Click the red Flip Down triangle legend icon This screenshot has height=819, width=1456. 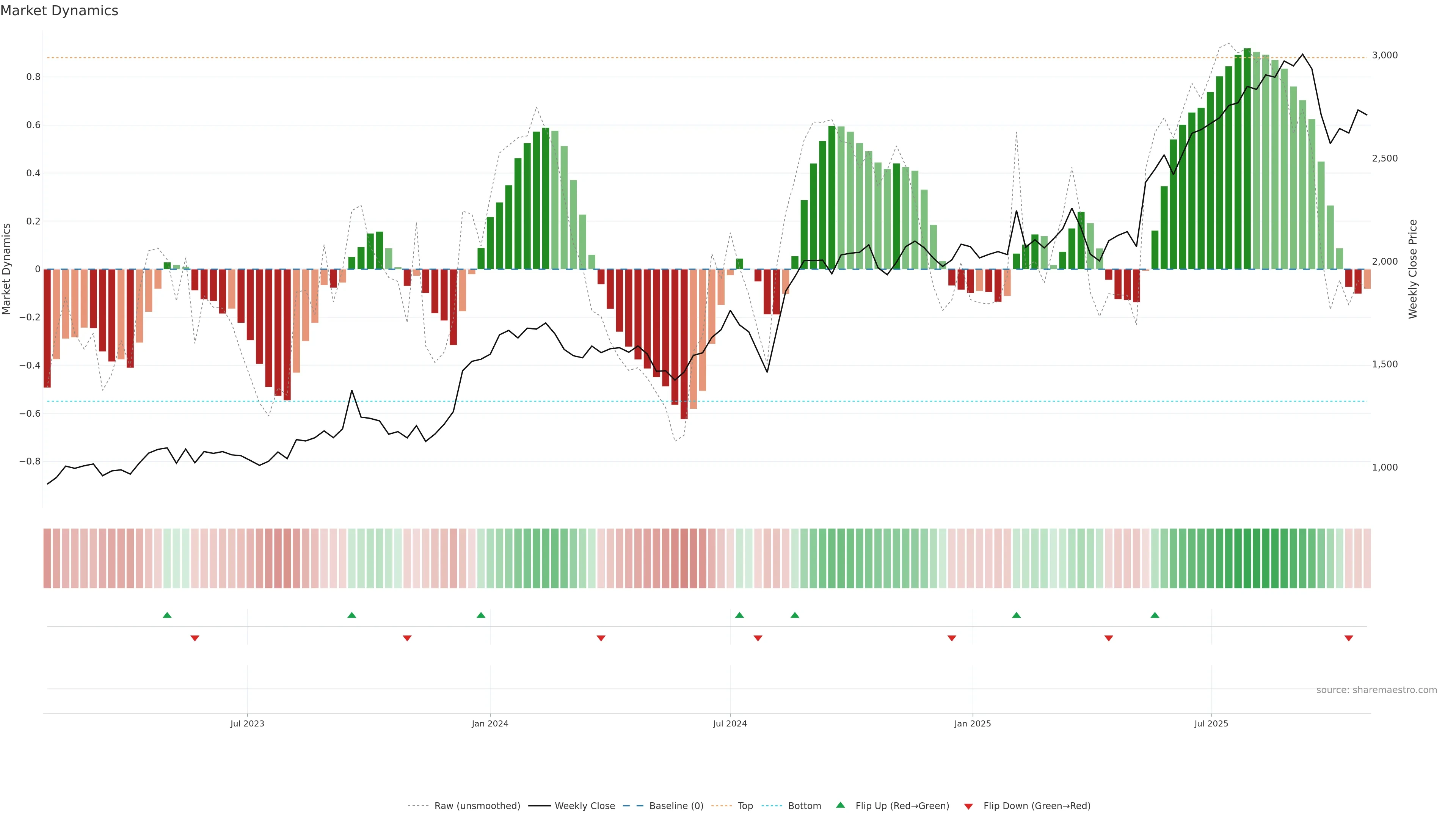coord(968,806)
